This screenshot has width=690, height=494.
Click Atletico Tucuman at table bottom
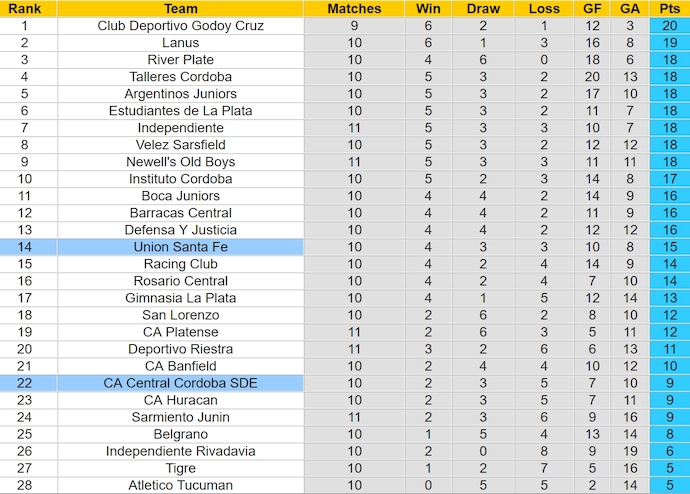tap(180, 485)
